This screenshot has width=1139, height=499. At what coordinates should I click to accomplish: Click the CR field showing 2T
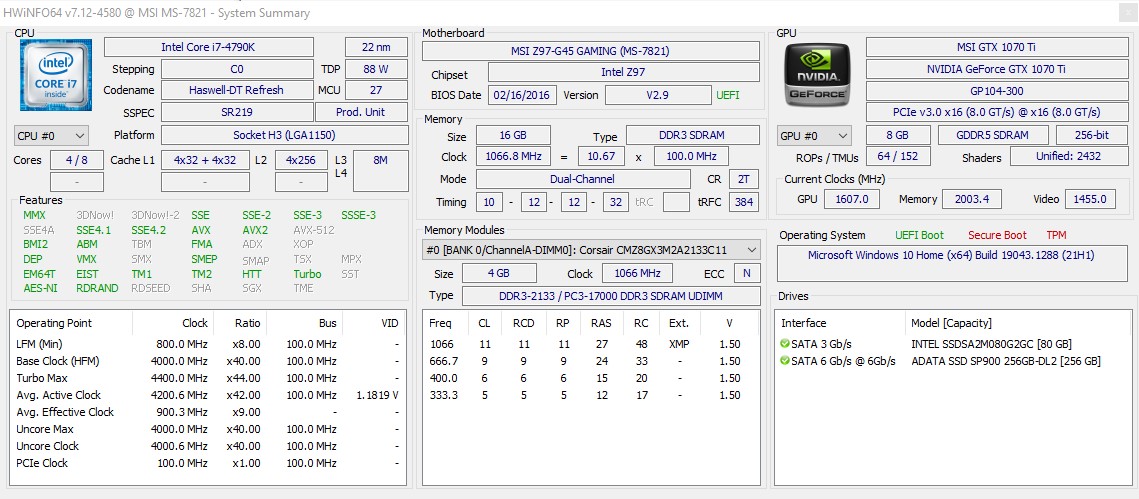point(743,179)
